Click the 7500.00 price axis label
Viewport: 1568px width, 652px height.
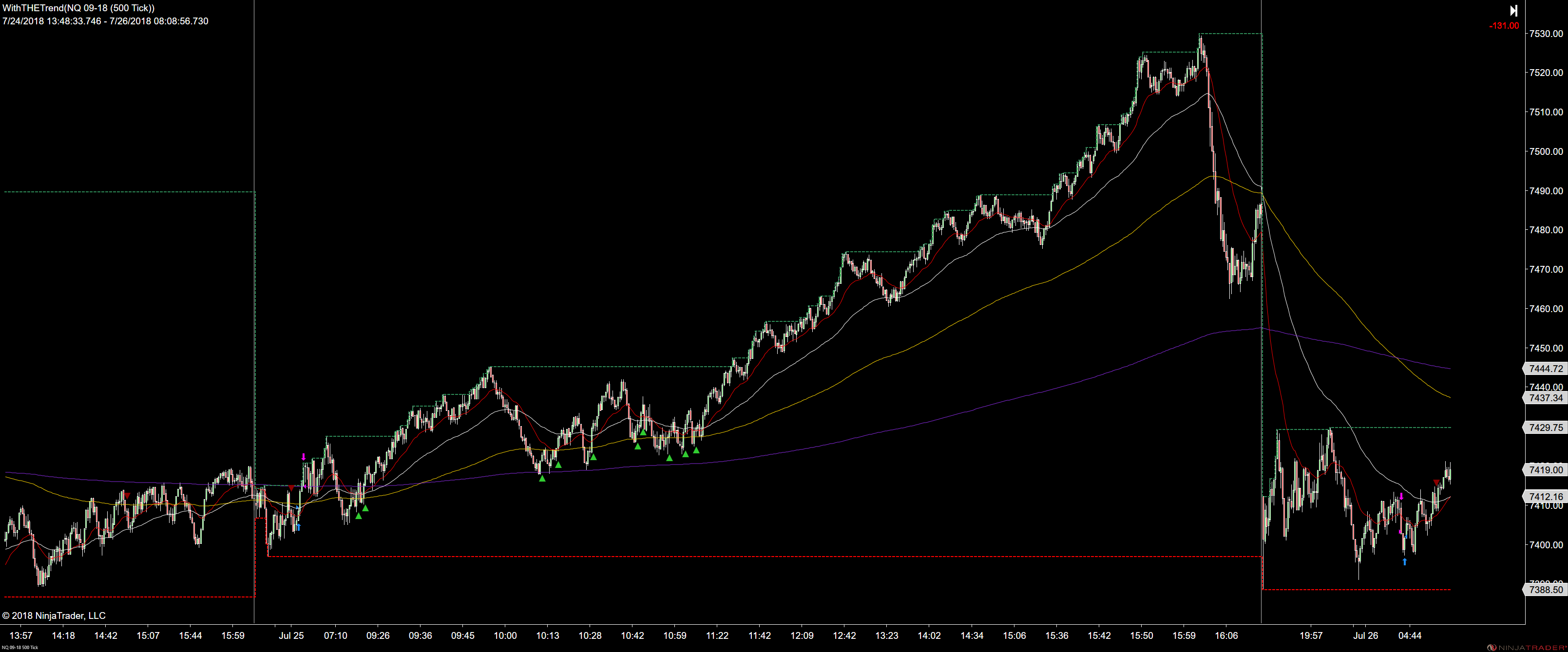pos(1546,151)
